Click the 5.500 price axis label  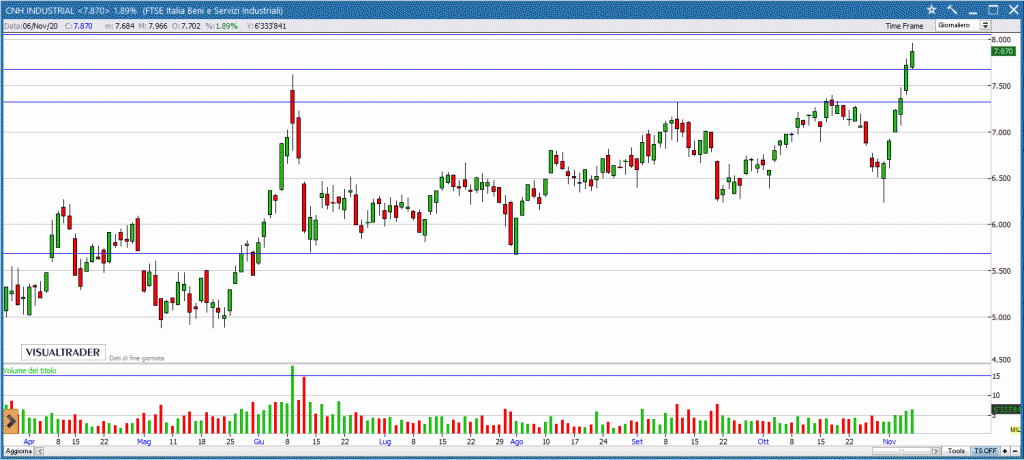tap(1002, 271)
